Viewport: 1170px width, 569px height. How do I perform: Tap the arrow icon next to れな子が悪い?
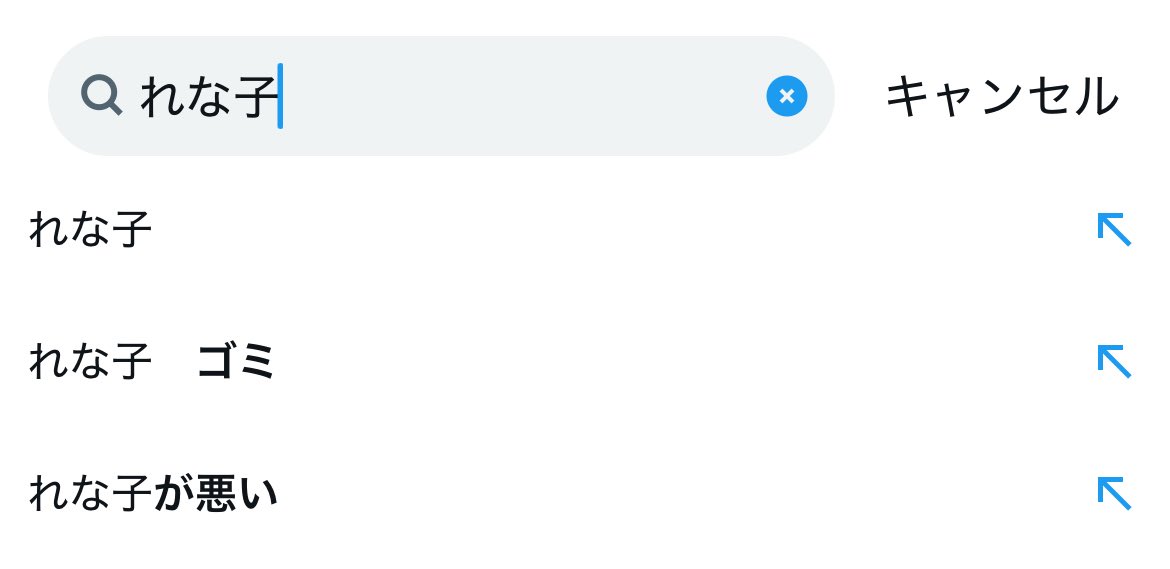1113,493
